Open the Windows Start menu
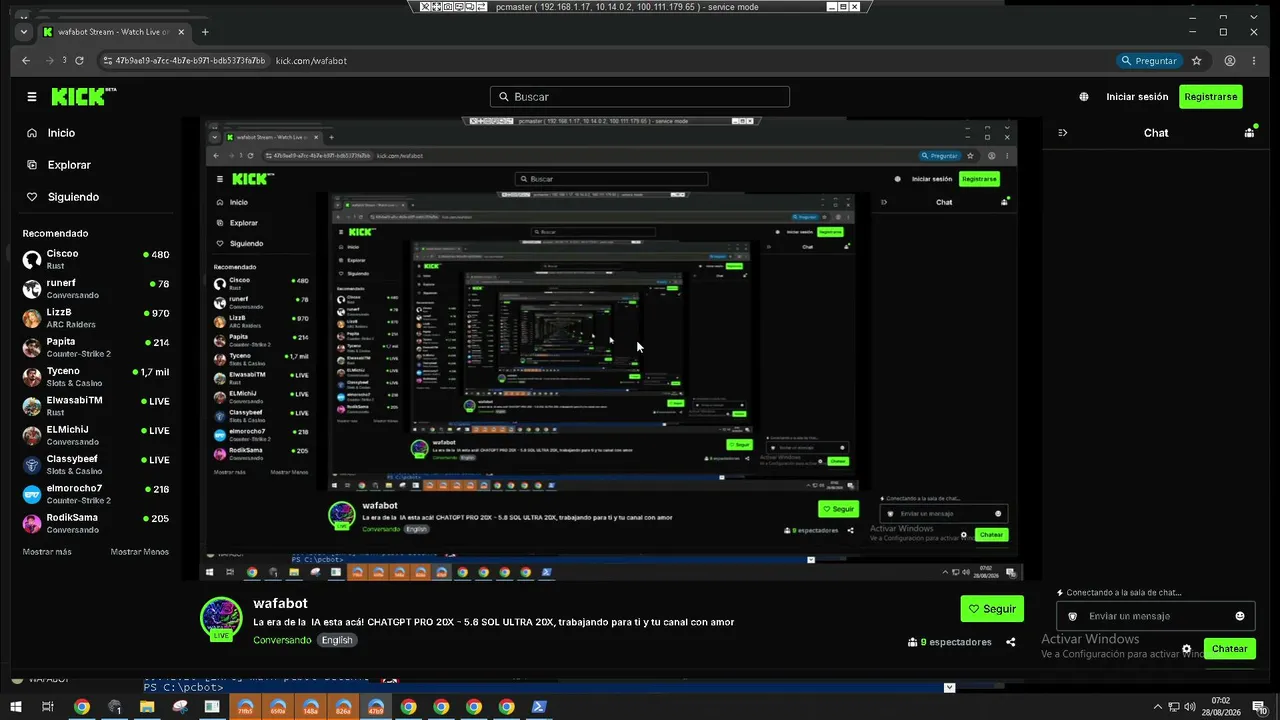Image resolution: width=1280 pixels, height=720 pixels. [x=16, y=707]
